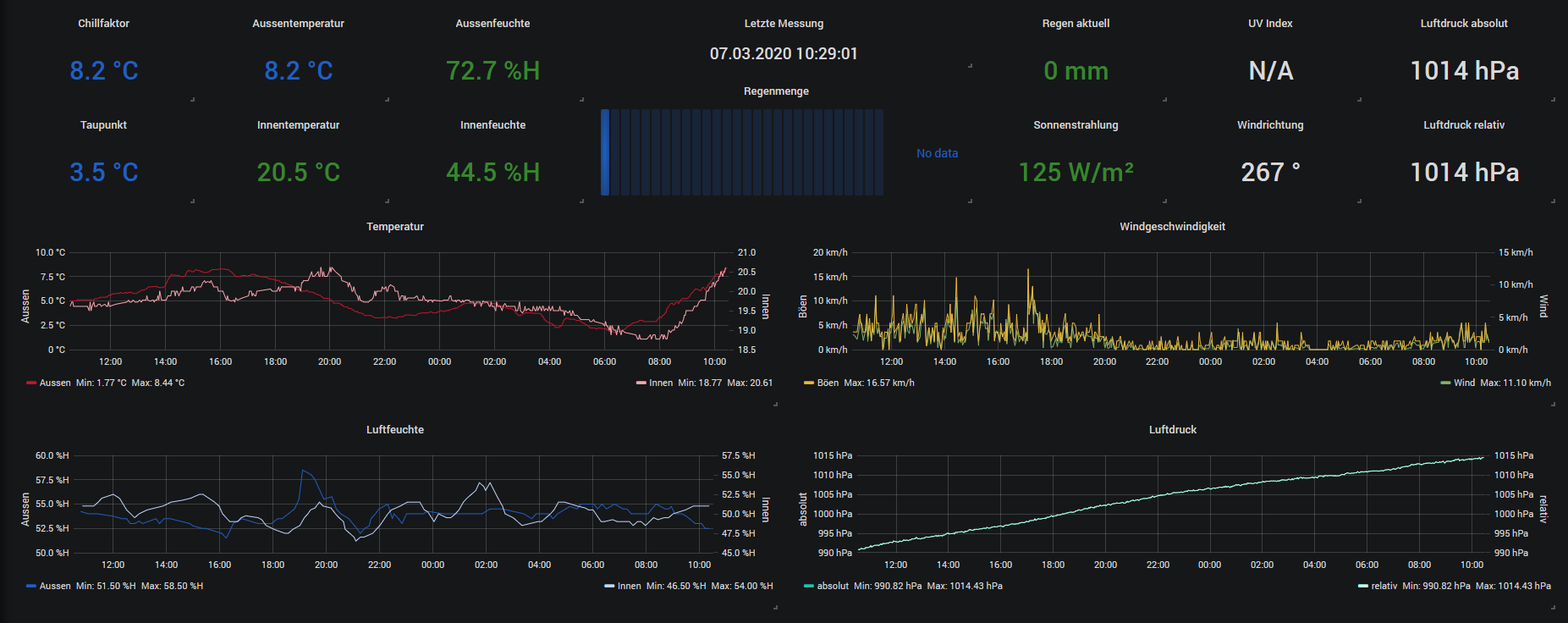This screenshot has height=623, width=1568.
Task: Click the timestamp 07.03.2020 10:29:01
Action: (784, 53)
